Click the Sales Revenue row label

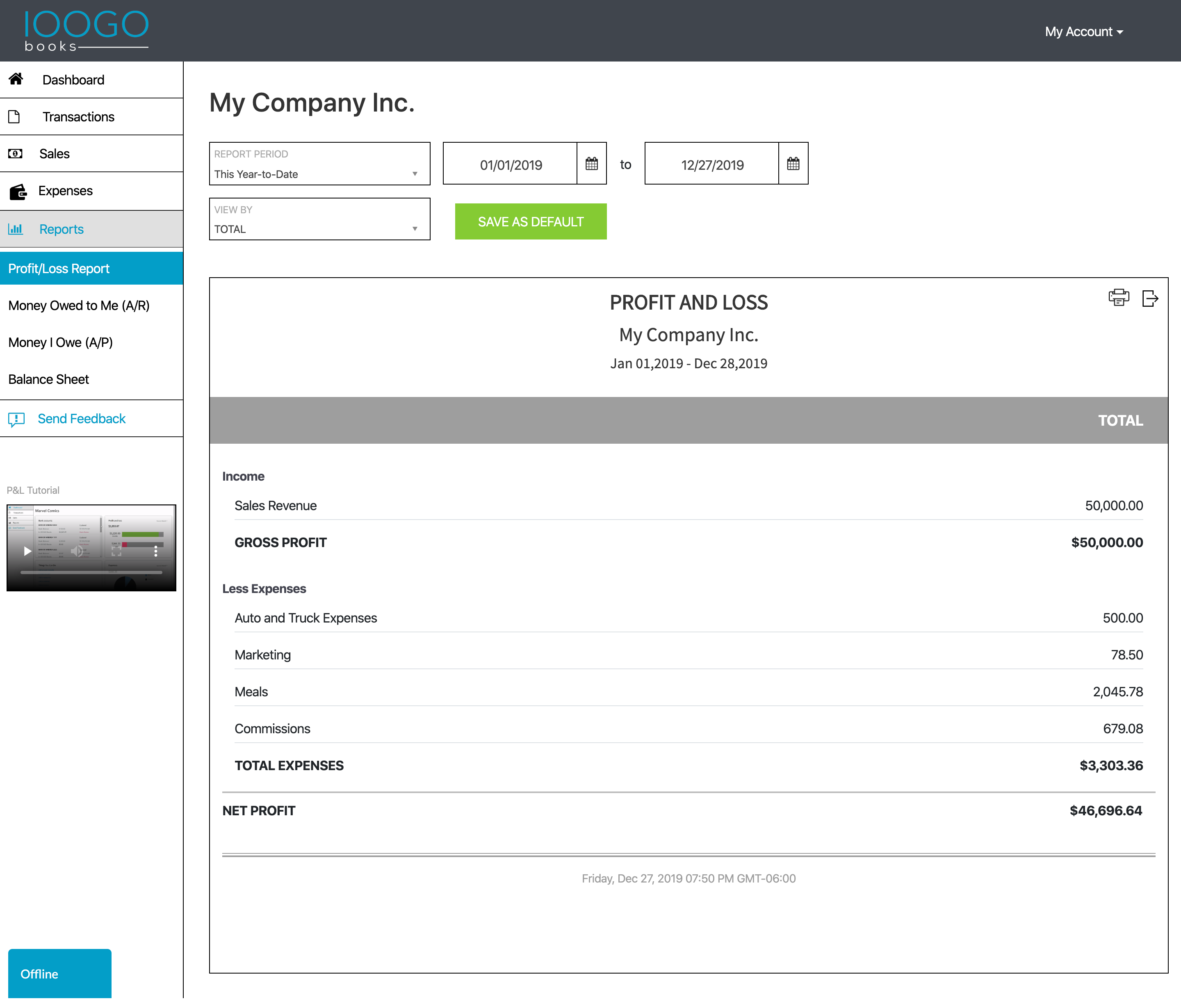tap(275, 506)
